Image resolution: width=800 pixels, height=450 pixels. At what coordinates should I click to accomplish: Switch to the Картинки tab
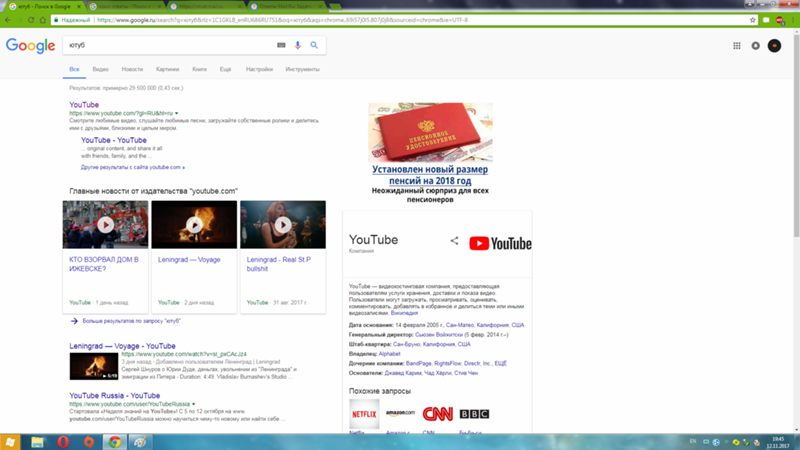tap(167, 69)
